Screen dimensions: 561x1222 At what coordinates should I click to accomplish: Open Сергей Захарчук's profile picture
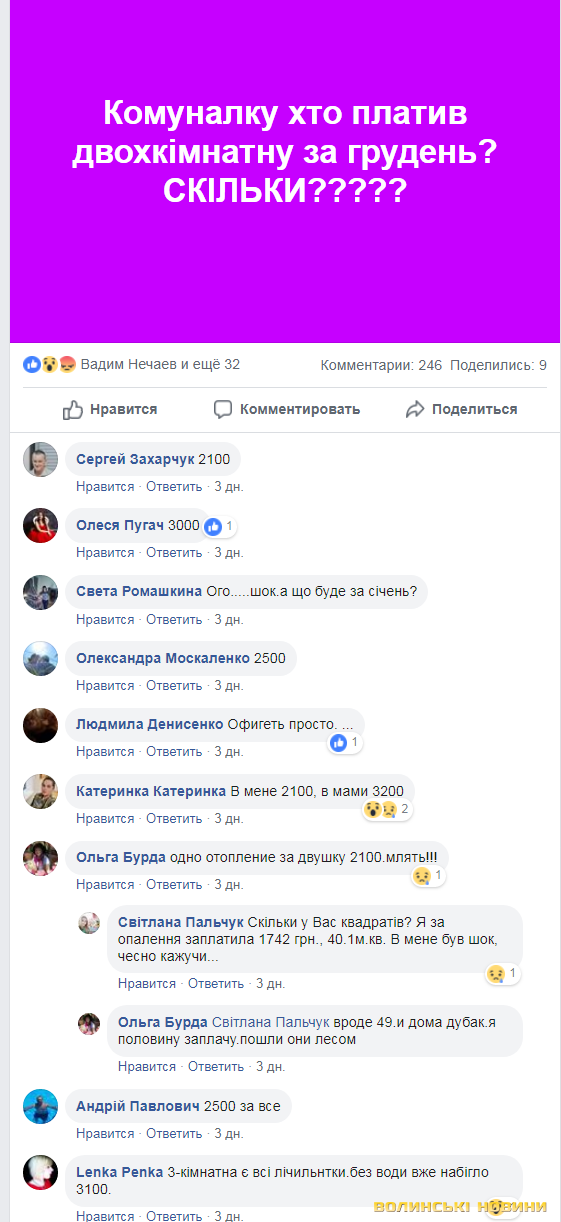coord(41,459)
